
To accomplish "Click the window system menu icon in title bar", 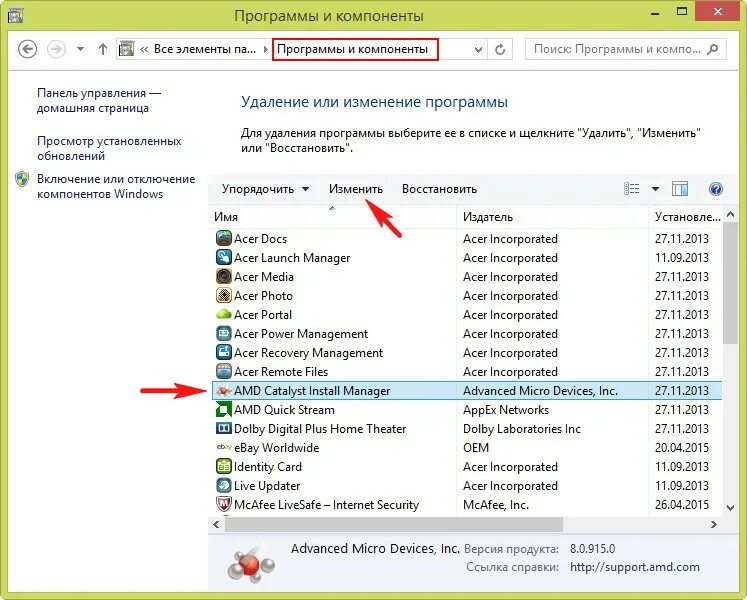I will pos(15,15).
